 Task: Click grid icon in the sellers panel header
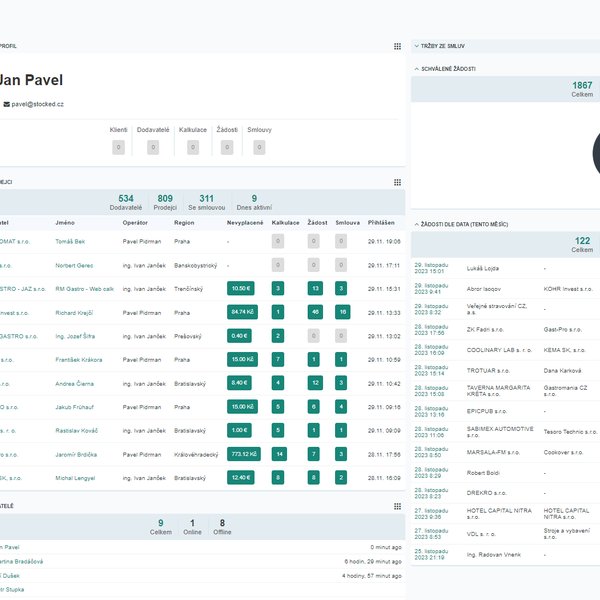point(397,182)
